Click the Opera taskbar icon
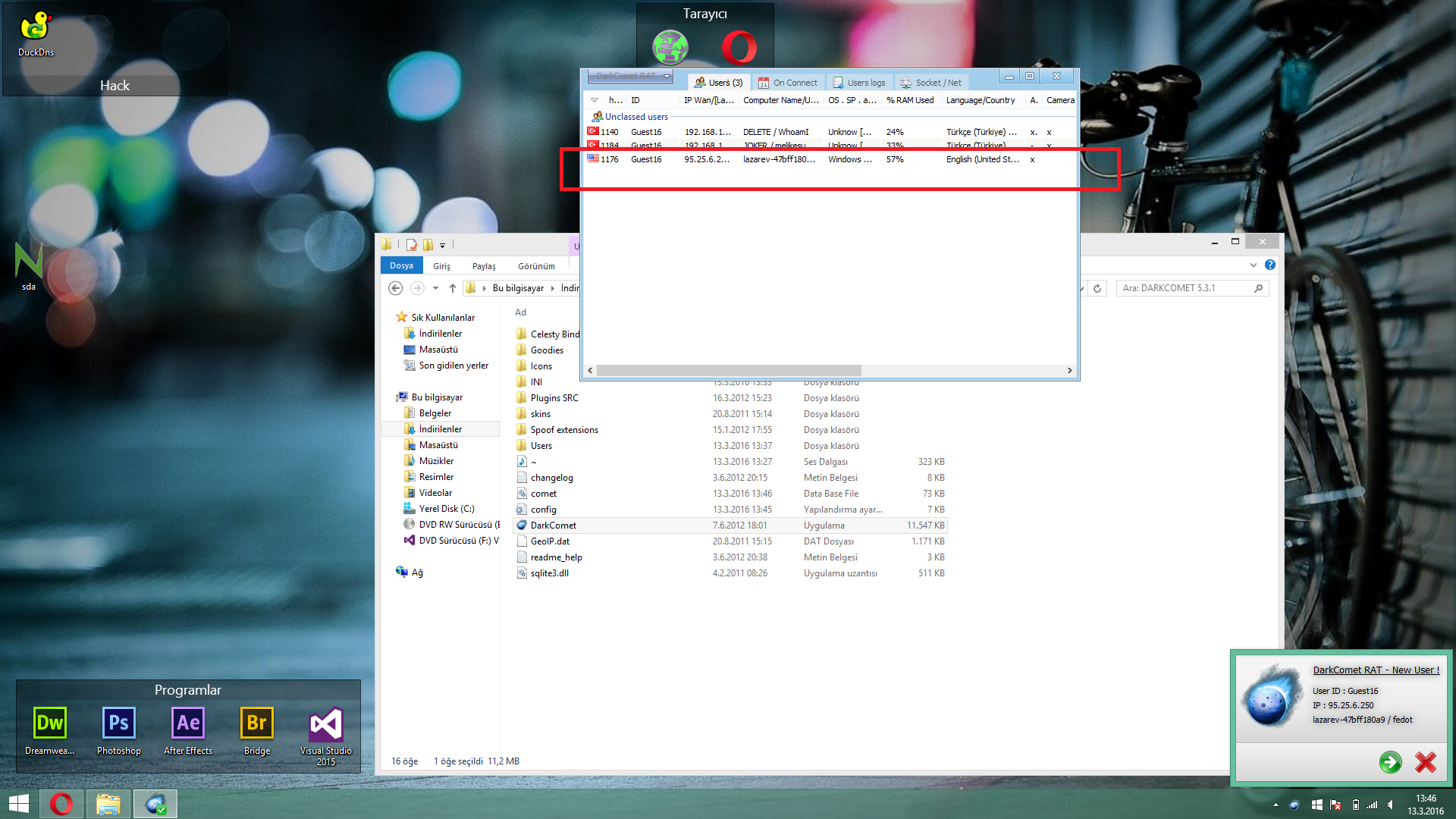Viewport: 1456px width, 819px height. 61,804
